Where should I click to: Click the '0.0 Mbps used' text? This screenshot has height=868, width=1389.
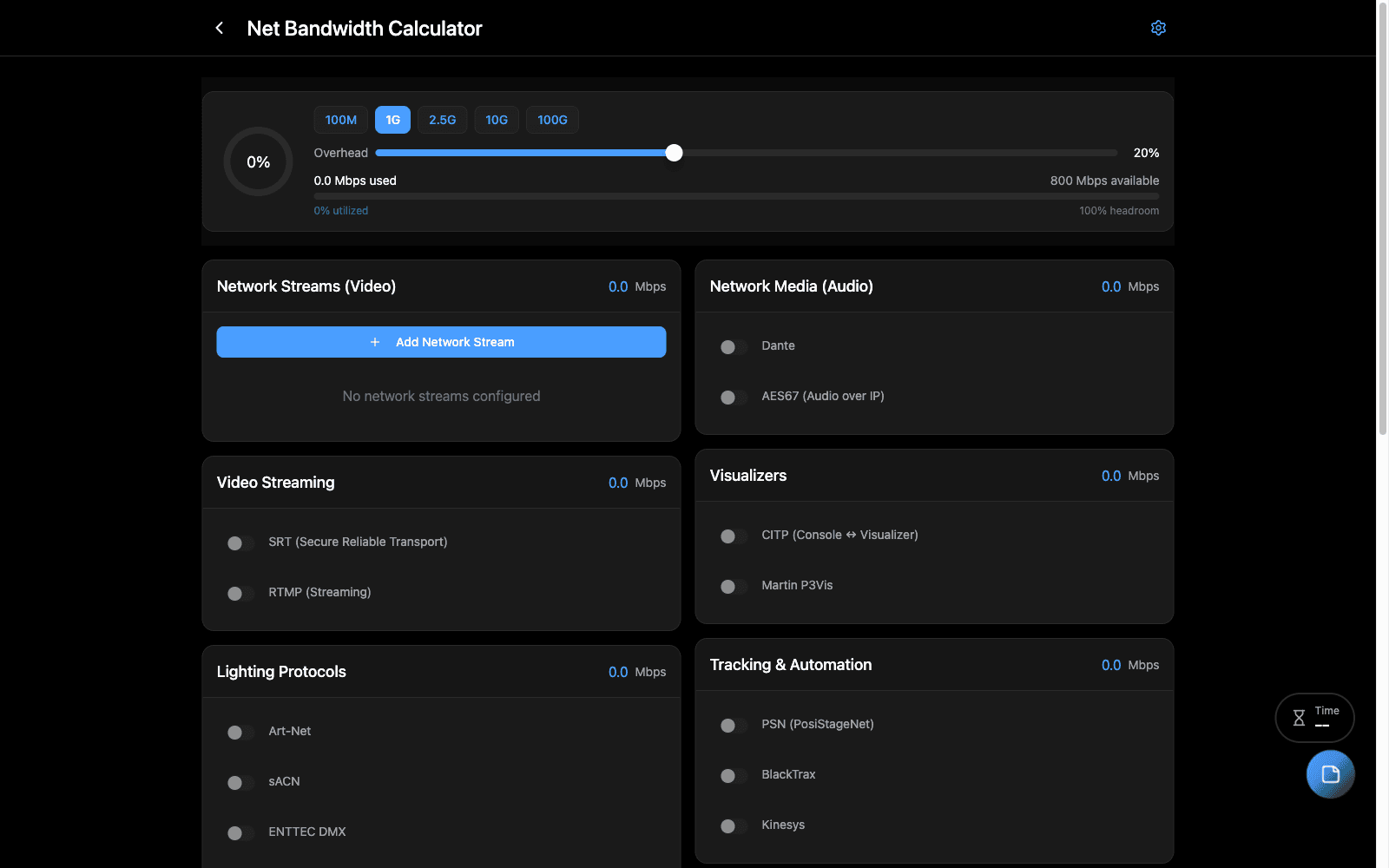pos(355,181)
